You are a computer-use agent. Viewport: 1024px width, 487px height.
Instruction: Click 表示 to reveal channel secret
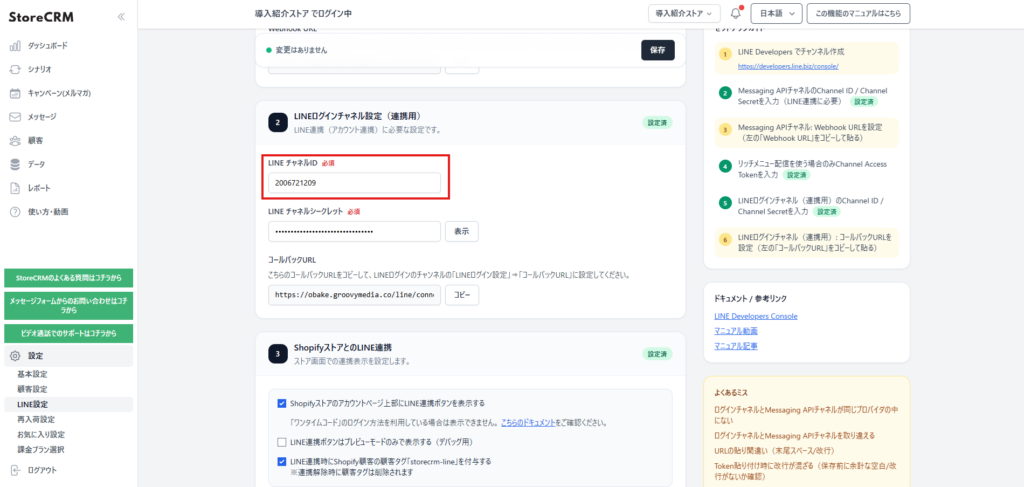coord(461,232)
